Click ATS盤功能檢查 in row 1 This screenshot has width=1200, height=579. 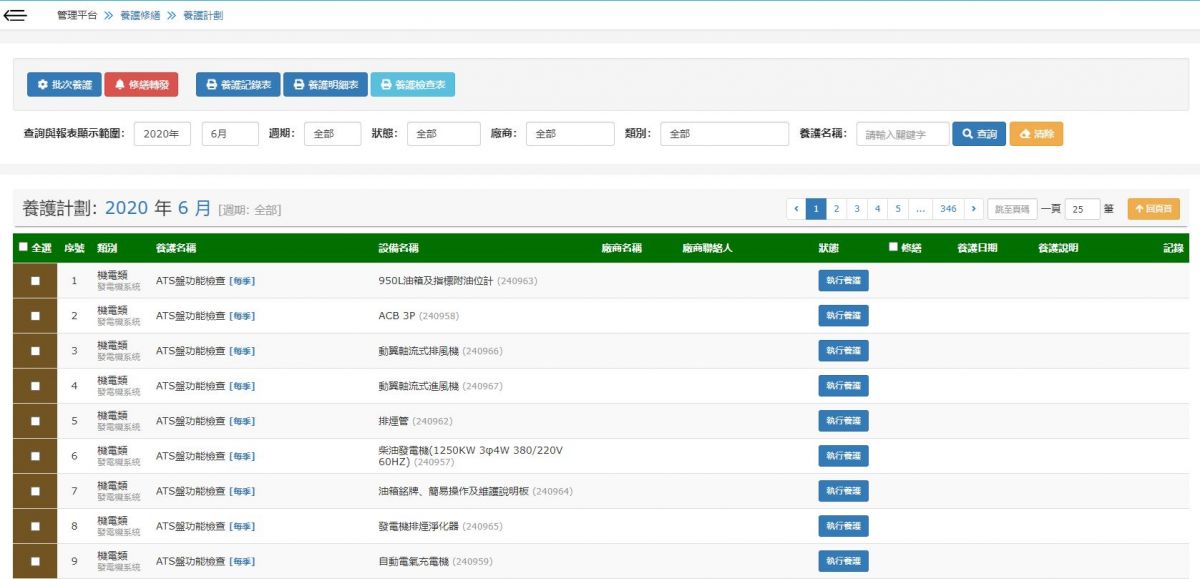click(x=191, y=281)
